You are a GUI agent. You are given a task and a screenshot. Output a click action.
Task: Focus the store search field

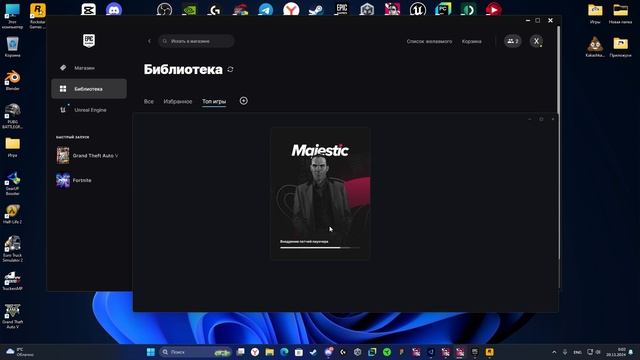[196, 41]
